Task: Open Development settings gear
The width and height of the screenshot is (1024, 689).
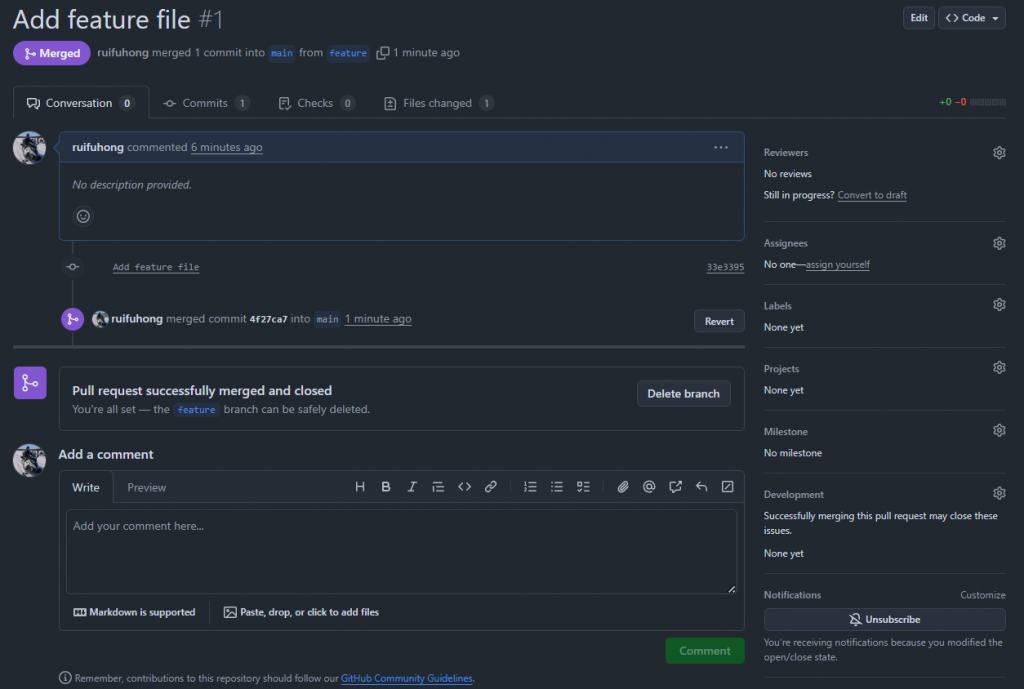Action: [999, 493]
